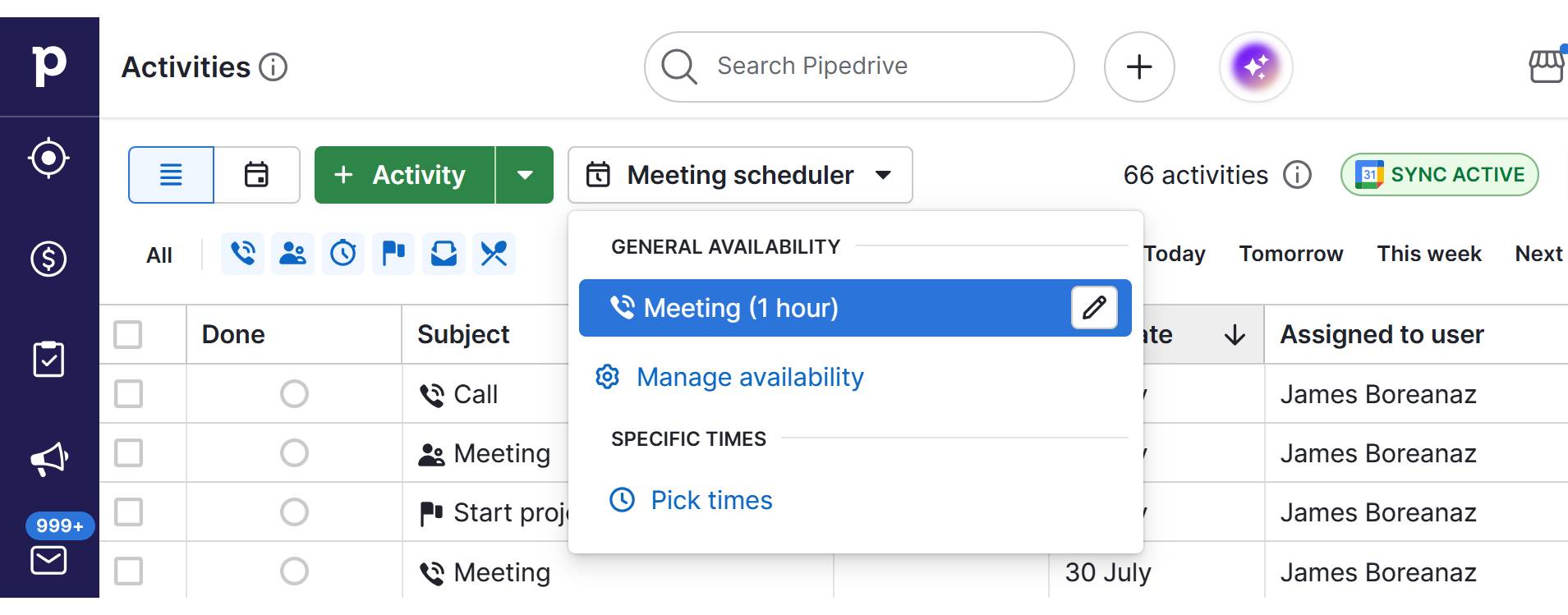1568x615 pixels.
Task: Tick the select-all checkbox in table header
Action: pos(128,334)
